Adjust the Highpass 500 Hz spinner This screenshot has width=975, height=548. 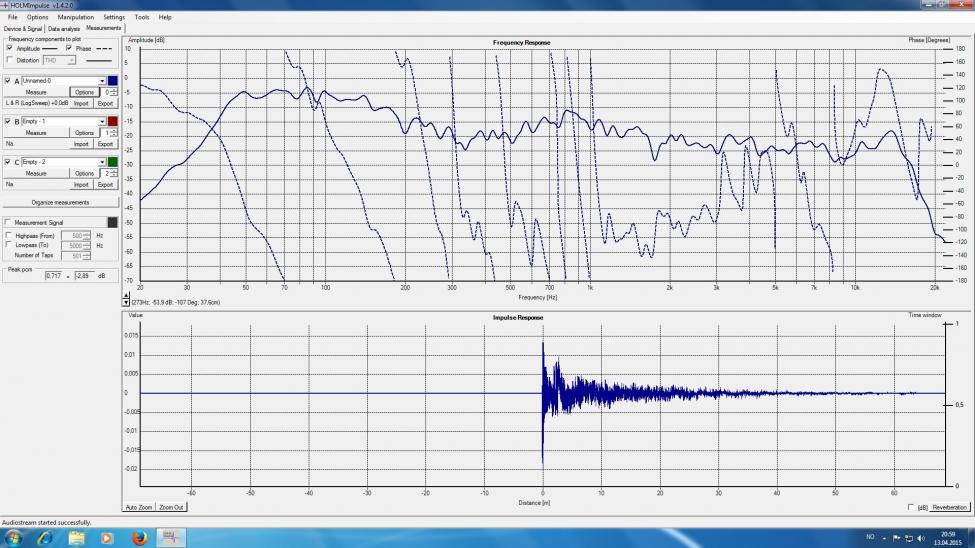click(x=86, y=236)
